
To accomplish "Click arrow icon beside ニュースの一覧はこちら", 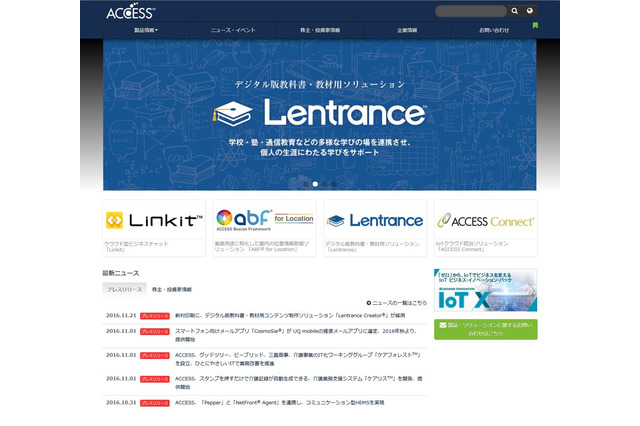I will coord(369,303).
